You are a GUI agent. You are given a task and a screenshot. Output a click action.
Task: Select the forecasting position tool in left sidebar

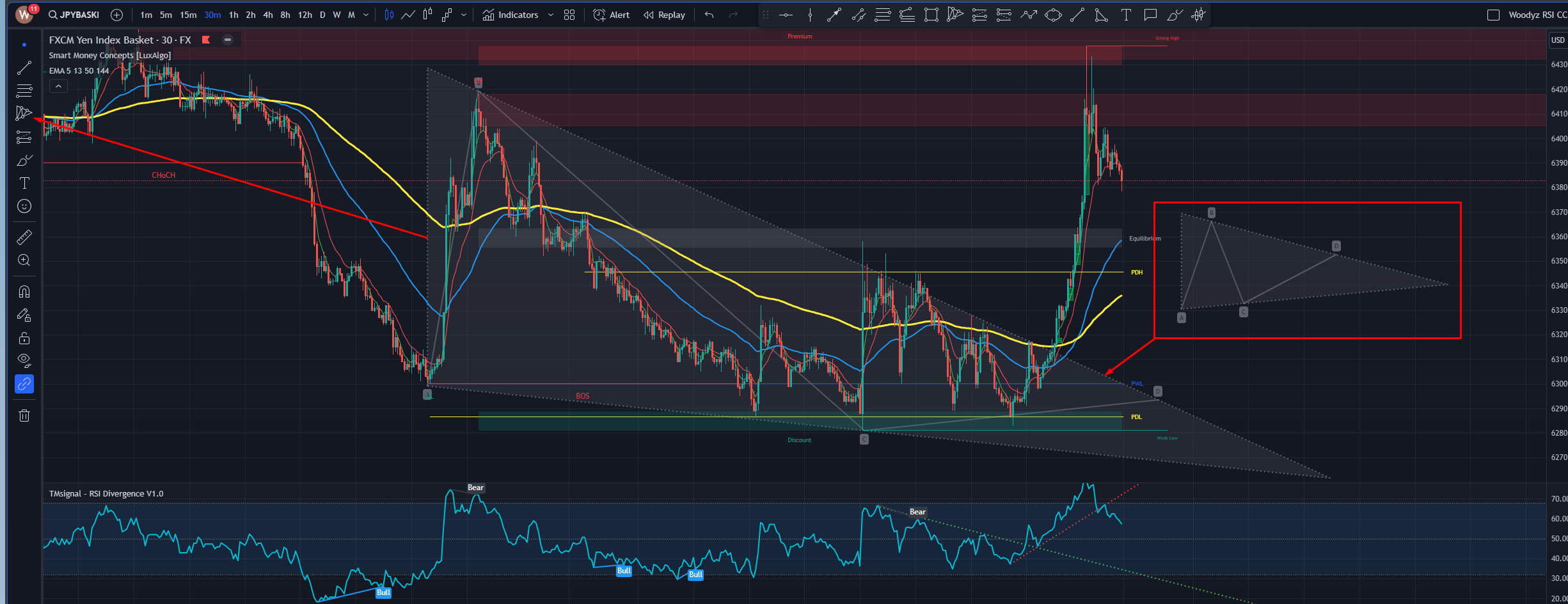(x=24, y=137)
